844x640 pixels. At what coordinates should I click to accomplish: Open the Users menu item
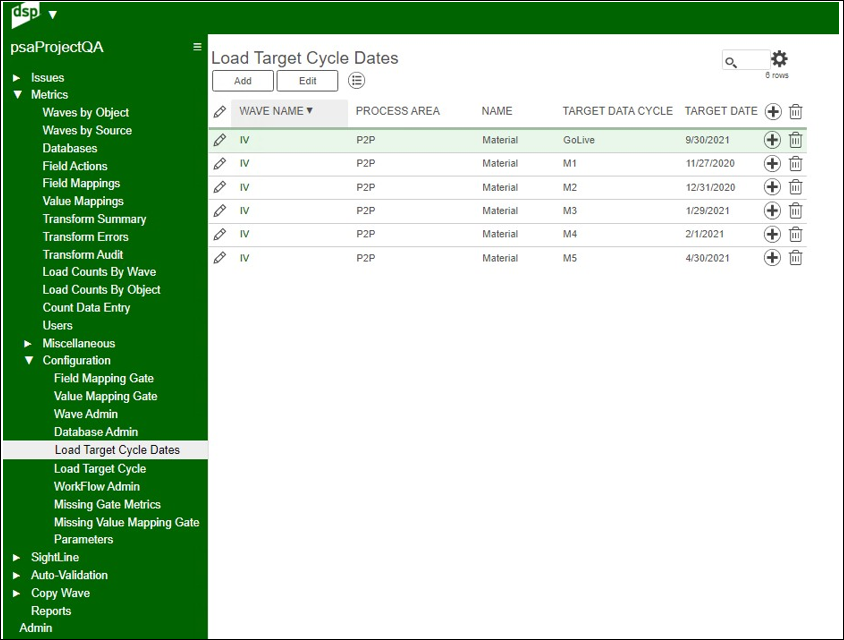[x=58, y=326]
